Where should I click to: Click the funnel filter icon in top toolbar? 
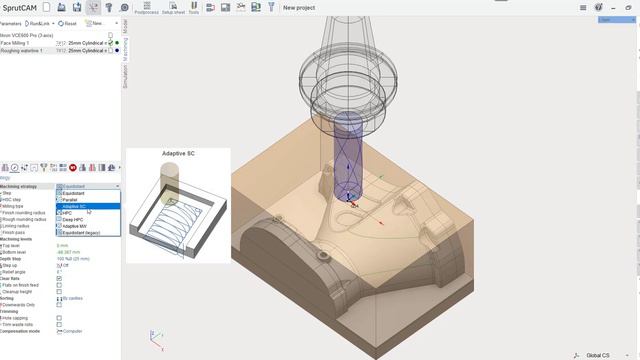point(271,7)
